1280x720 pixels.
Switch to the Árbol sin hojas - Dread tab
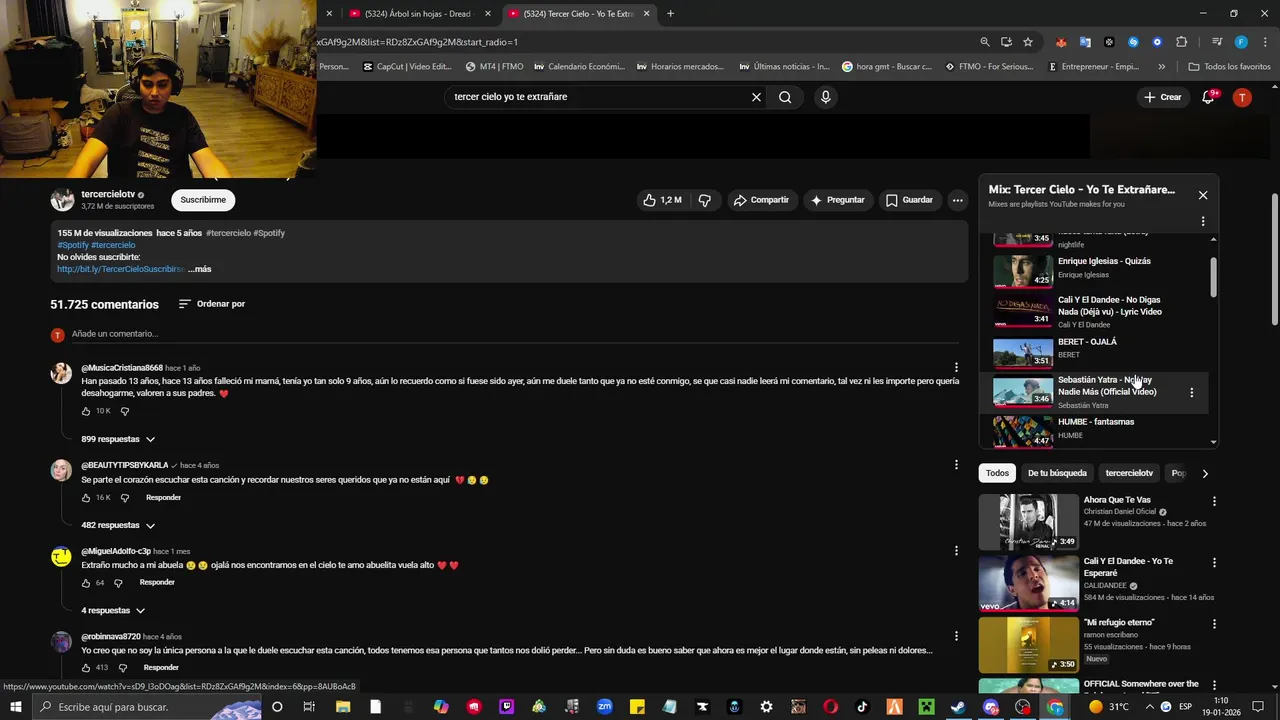[418, 14]
